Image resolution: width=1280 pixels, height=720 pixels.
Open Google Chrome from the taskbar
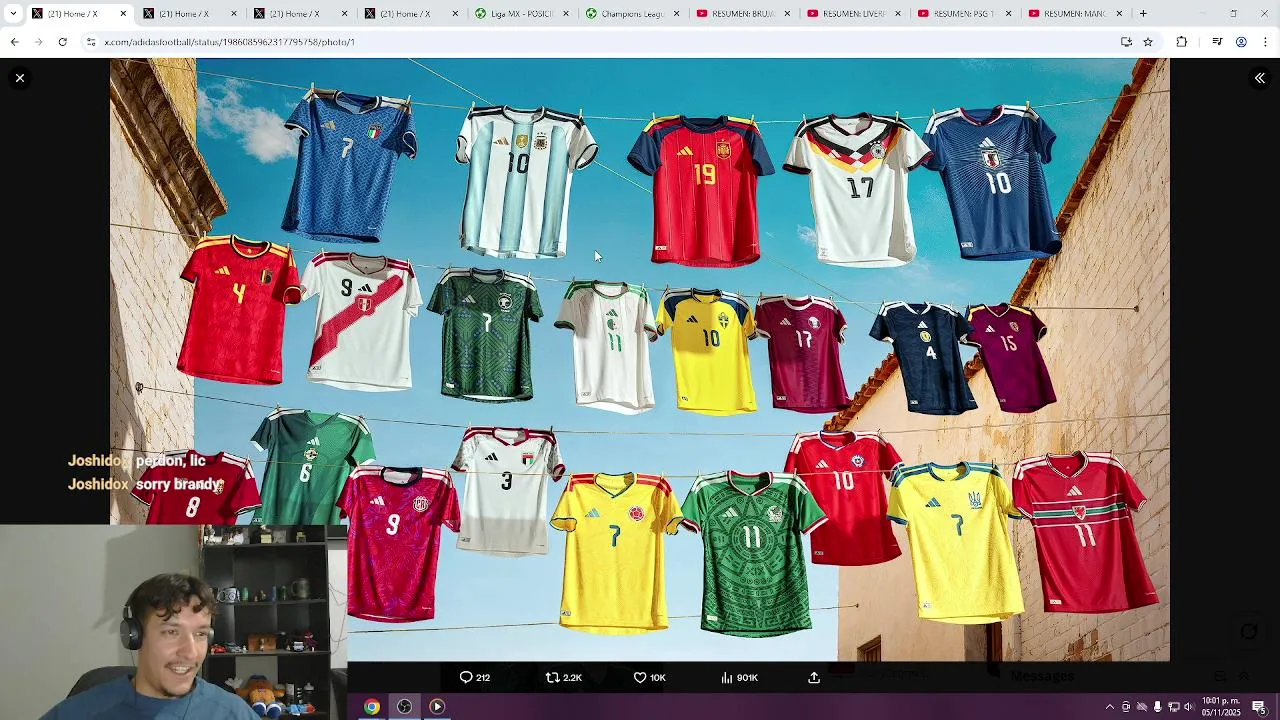[x=372, y=707]
